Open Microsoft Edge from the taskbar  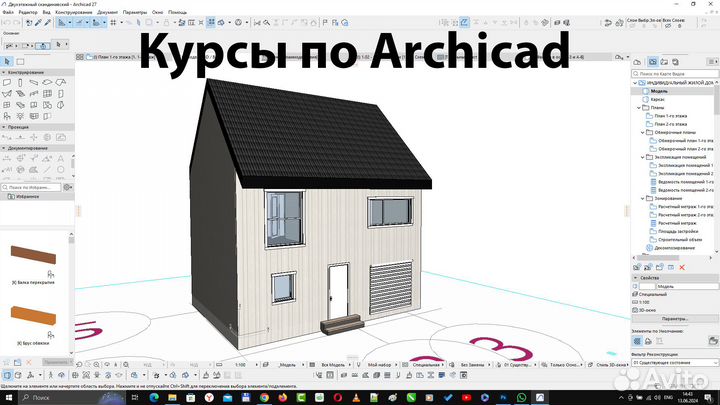pos(154,398)
